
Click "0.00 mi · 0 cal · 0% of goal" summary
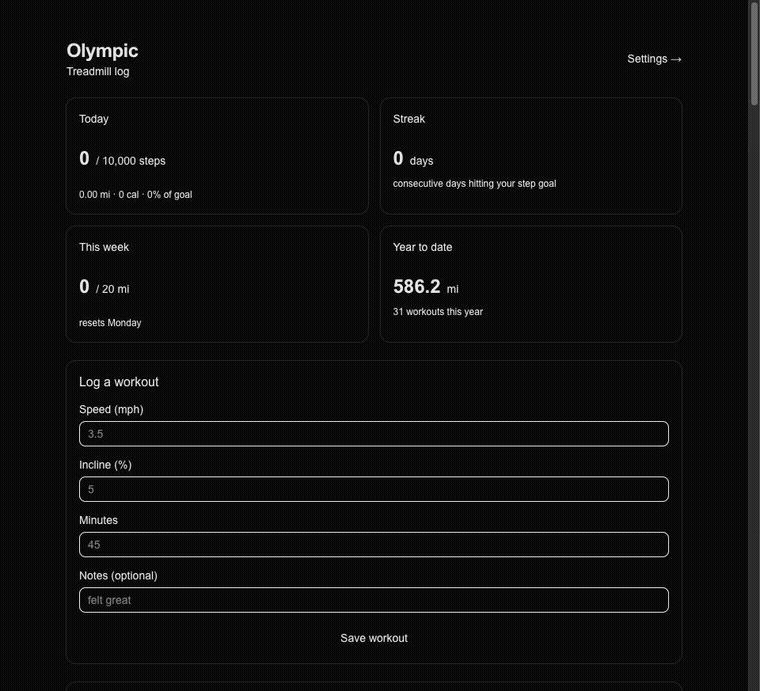[x=135, y=194]
